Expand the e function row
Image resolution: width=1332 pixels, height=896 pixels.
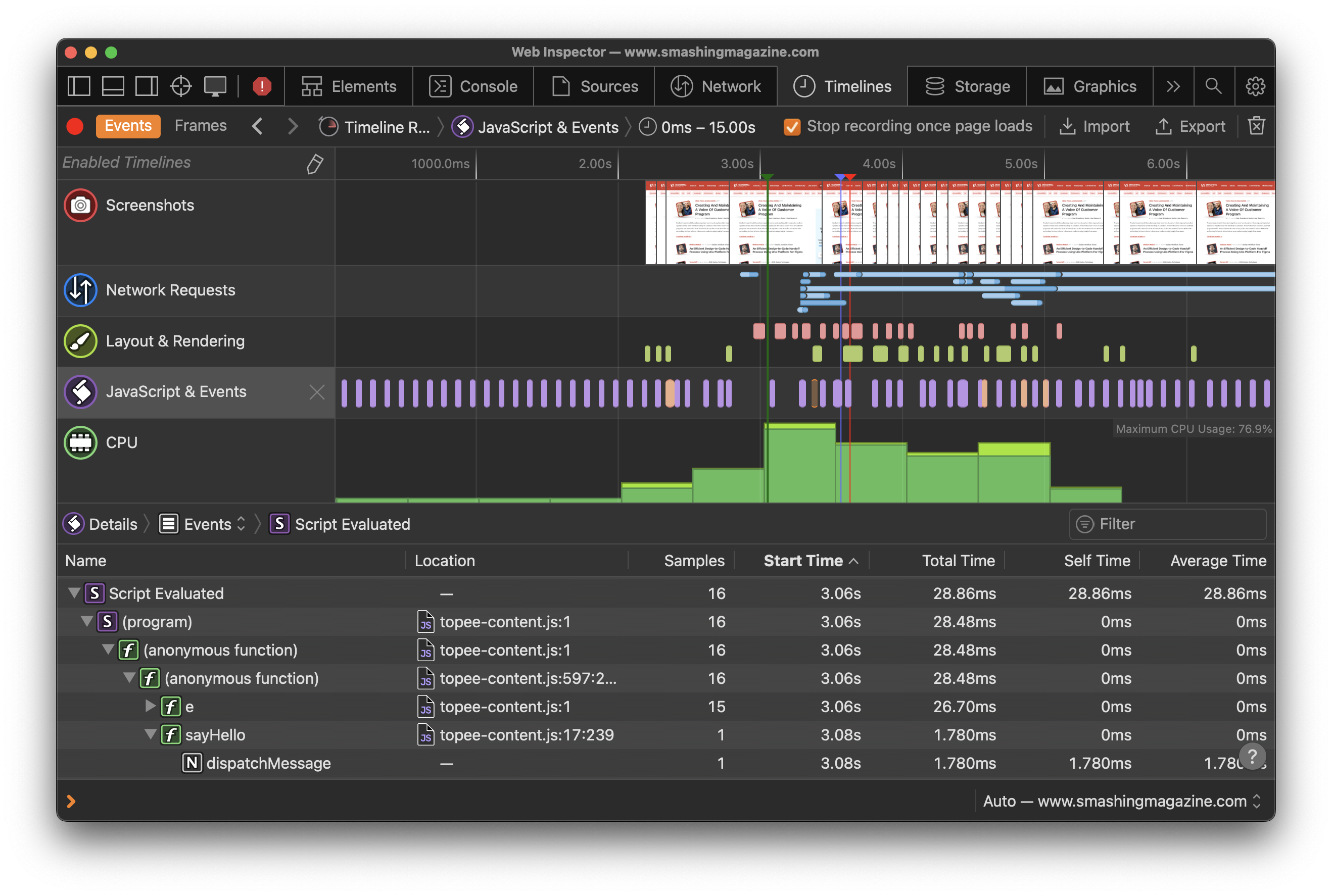point(151,707)
